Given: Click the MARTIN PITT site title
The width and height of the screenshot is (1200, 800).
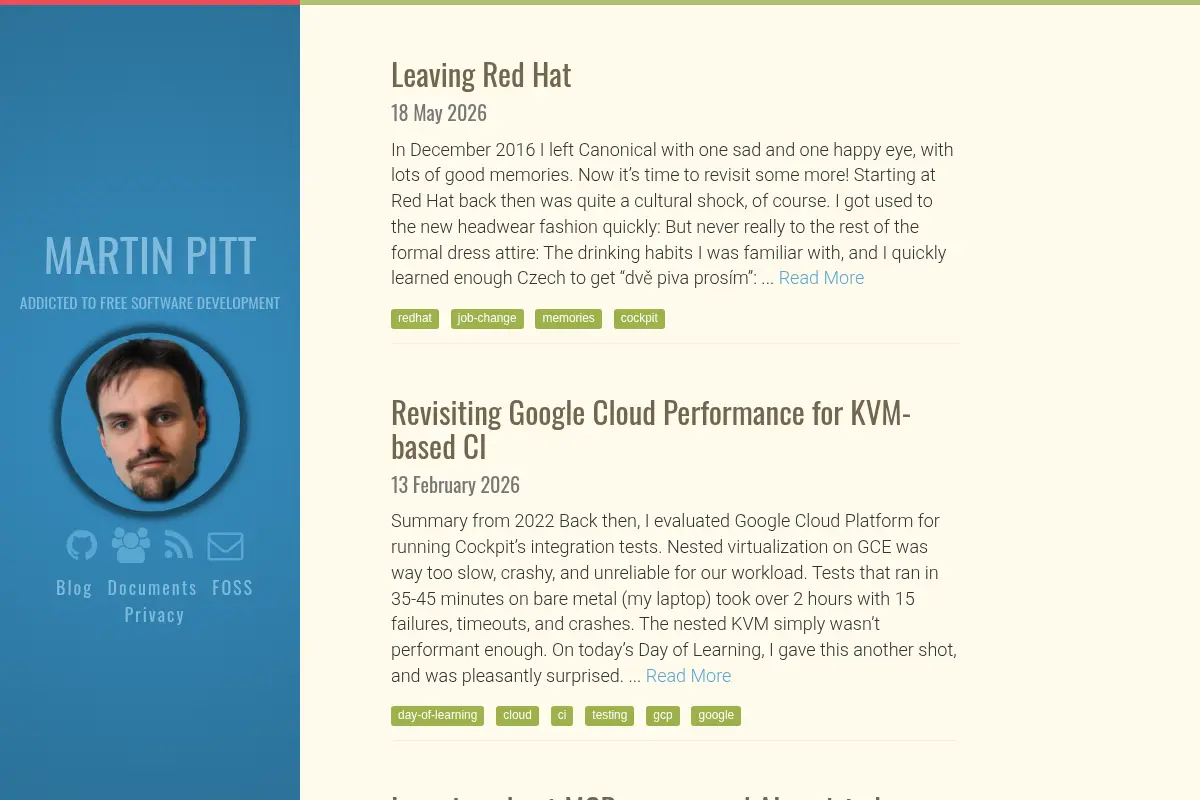Looking at the screenshot, I should 150,256.
